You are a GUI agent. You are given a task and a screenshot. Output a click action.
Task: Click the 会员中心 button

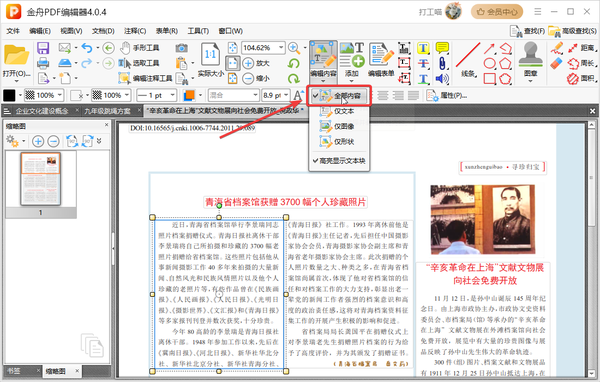pos(497,12)
